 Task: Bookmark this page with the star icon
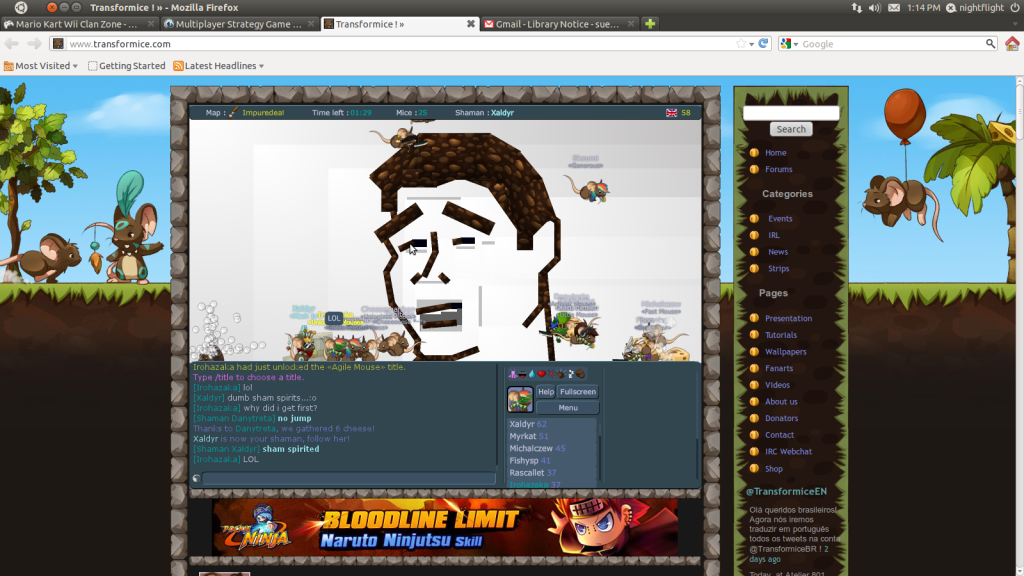741,44
